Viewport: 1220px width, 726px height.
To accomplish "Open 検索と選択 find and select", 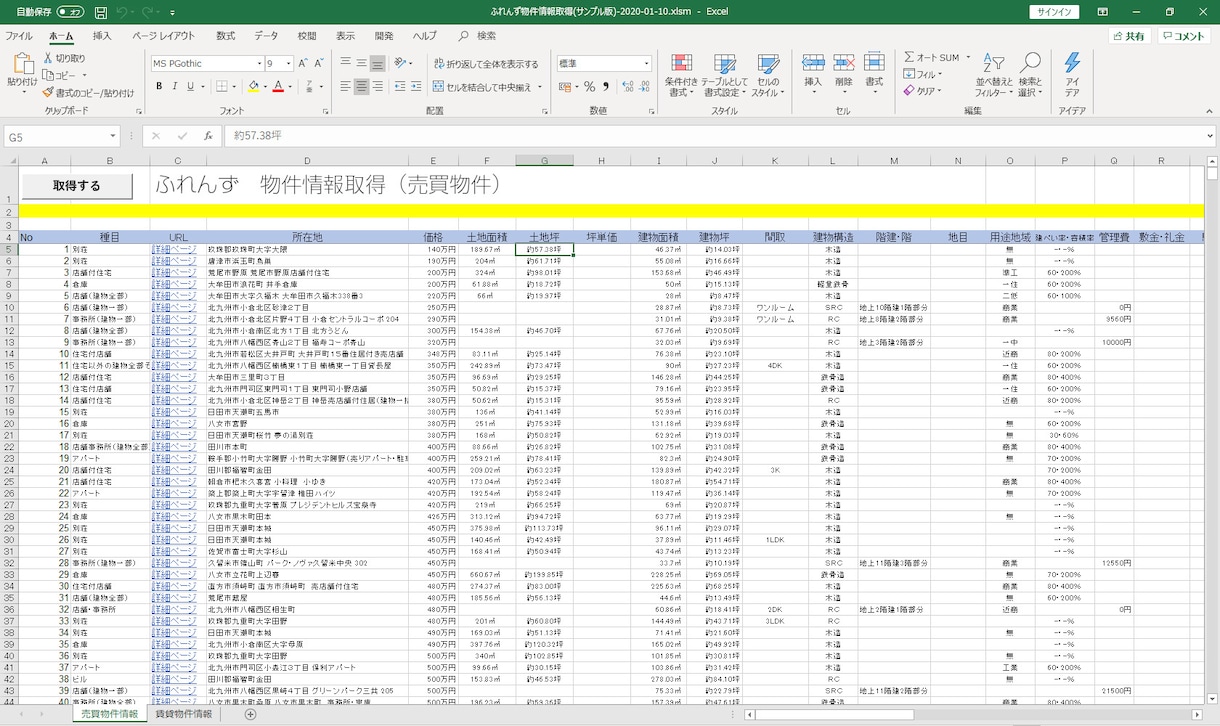I will tap(1029, 75).
